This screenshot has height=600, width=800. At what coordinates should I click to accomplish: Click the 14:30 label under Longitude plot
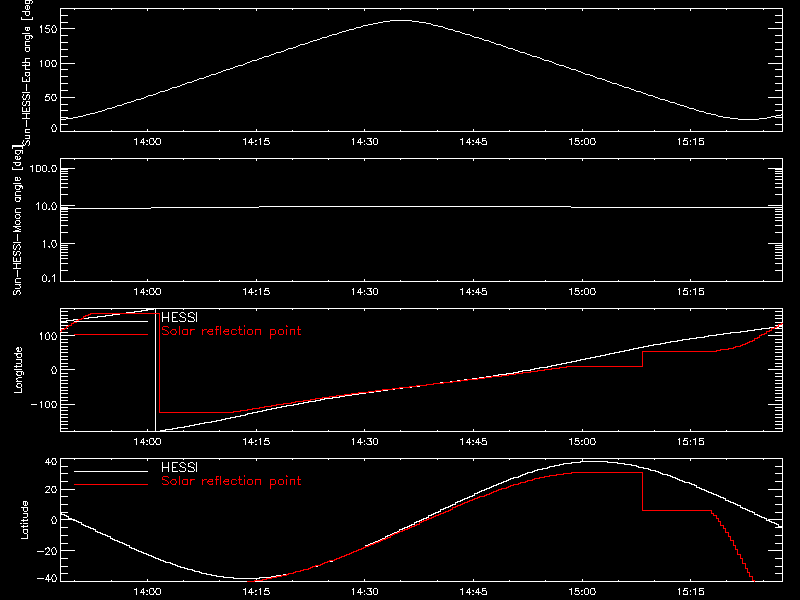[x=365, y=442]
